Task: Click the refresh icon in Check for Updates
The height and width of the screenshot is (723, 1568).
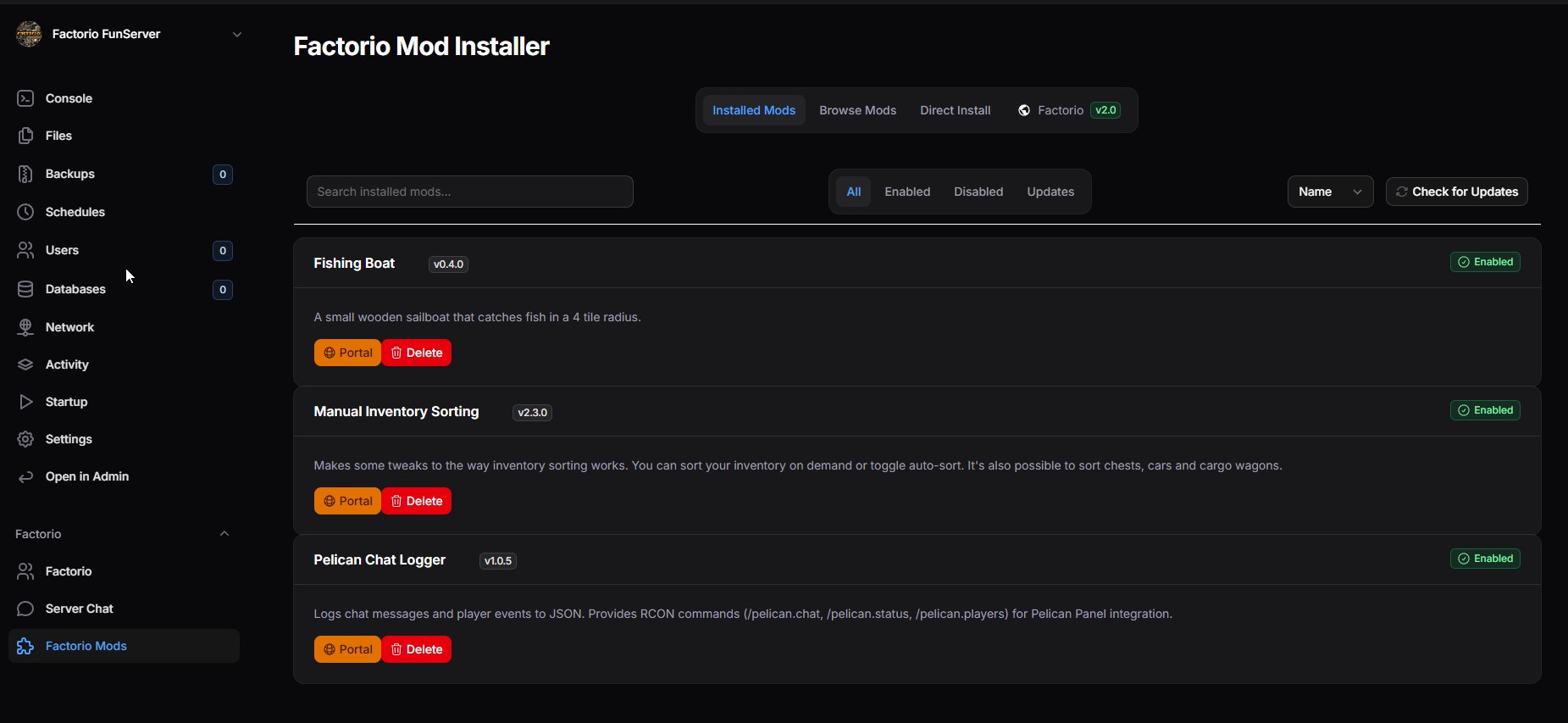Action: click(x=1402, y=192)
